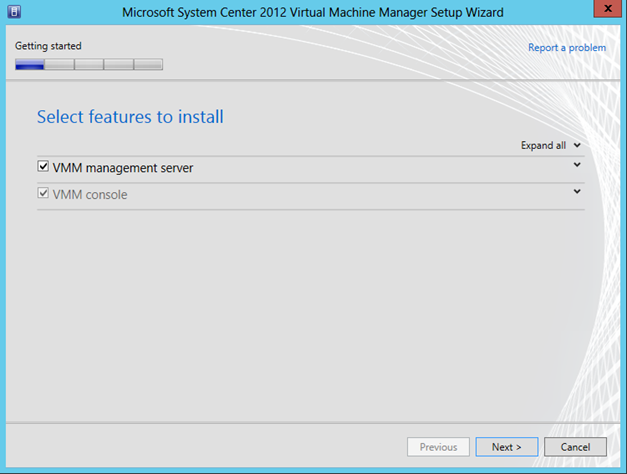
Task: Expand the VMM console details chevron
Action: tap(577, 192)
